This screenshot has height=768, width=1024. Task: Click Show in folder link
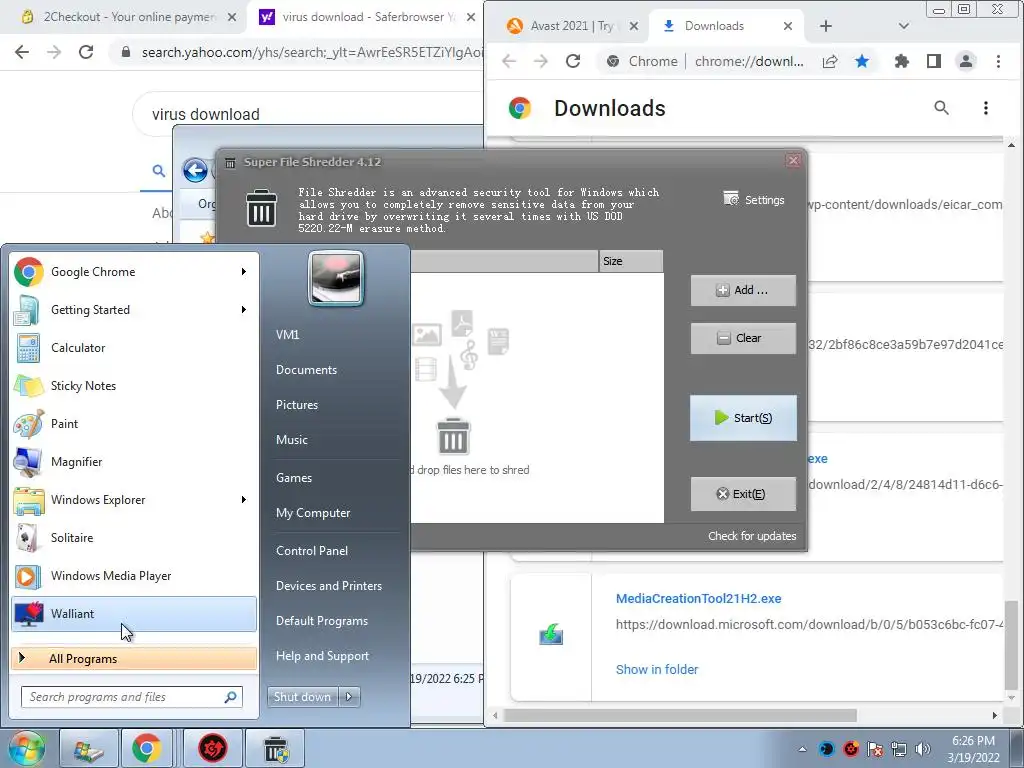tap(656, 669)
